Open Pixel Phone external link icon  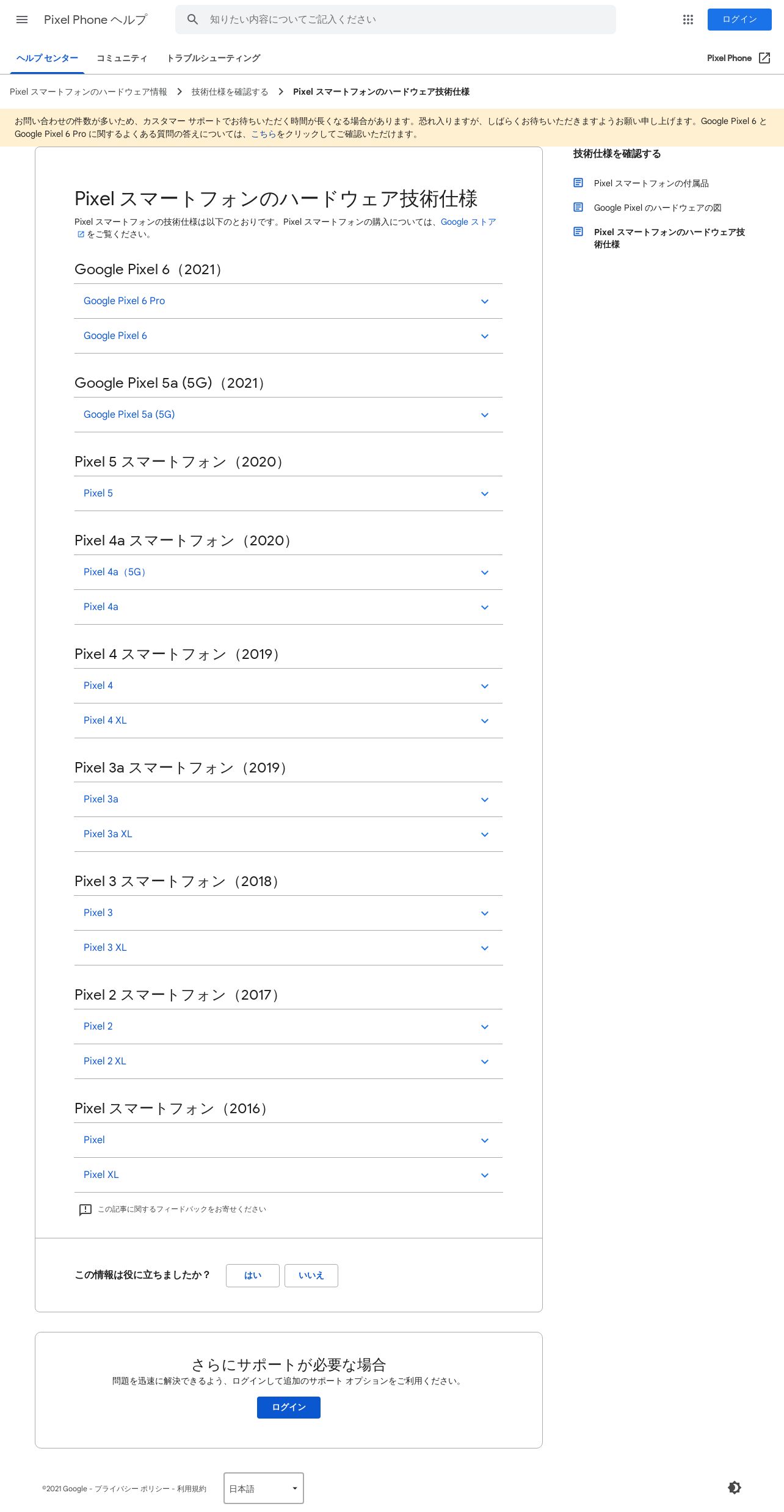point(764,58)
